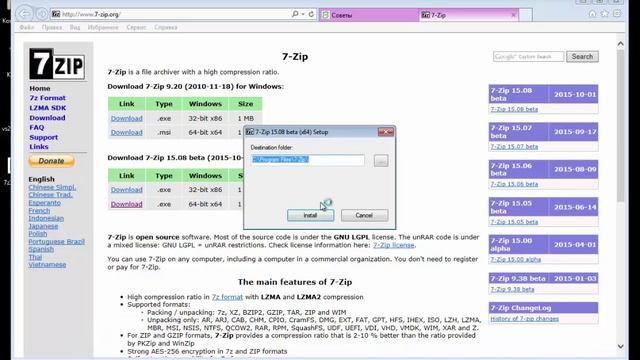Open the 7-Zip 15.00 alpha news link
The height and width of the screenshot is (360, 640).
(x=516, y=259)
